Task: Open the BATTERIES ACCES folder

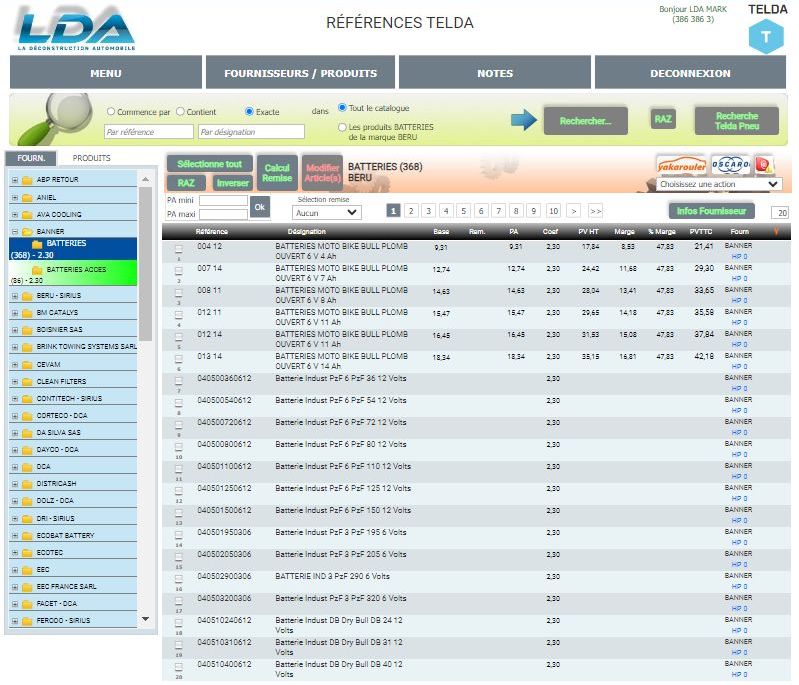Action: pos(76,270)
